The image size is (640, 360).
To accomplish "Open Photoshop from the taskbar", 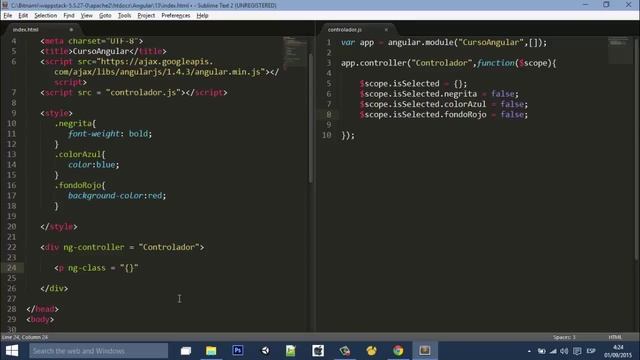I will click(x=238, y=351).
